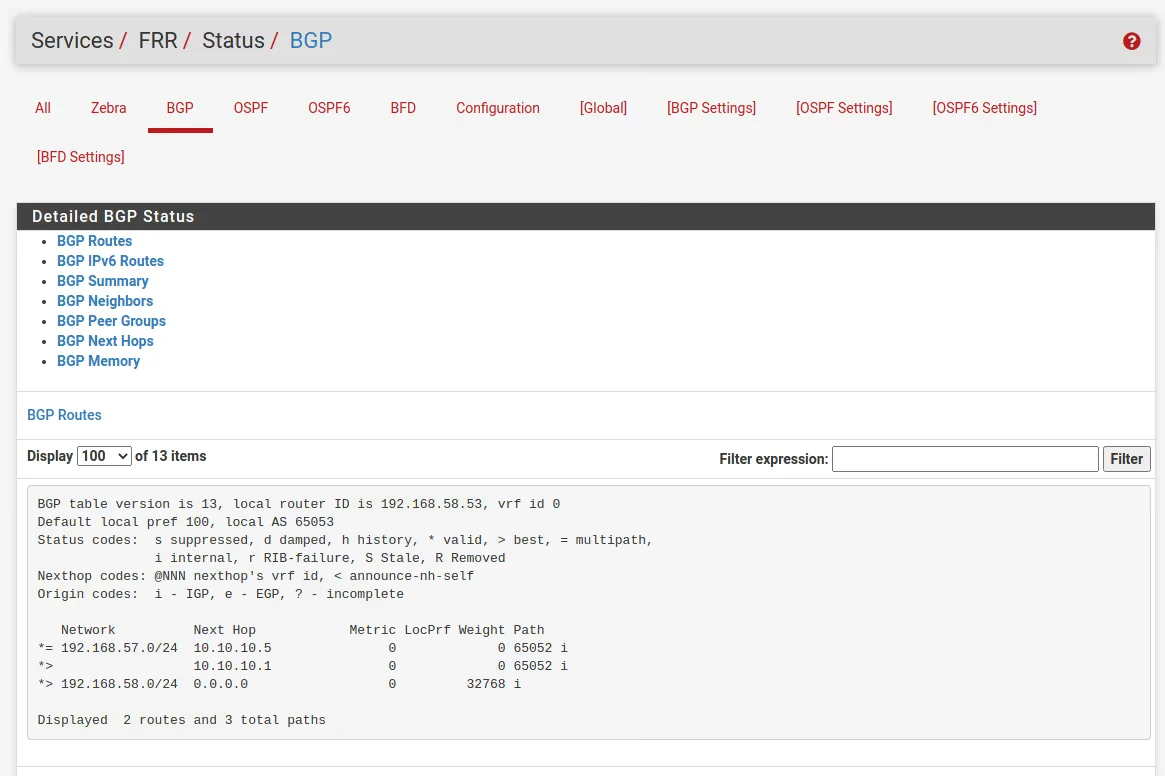Select the All status tab
The height and width of the screenshot is (776, 1165).
(42, 108)
